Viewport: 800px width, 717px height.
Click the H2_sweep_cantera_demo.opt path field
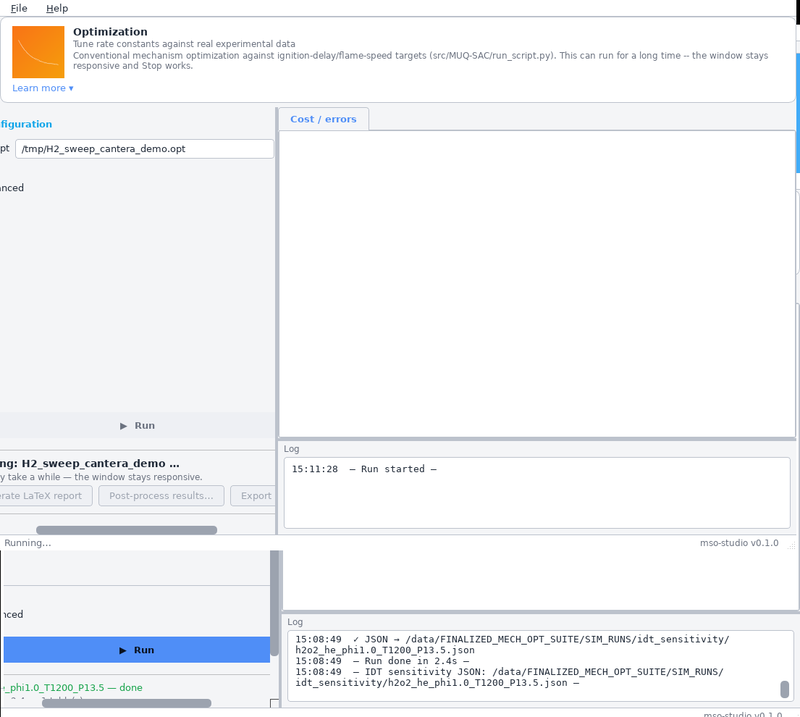point(144,149)
